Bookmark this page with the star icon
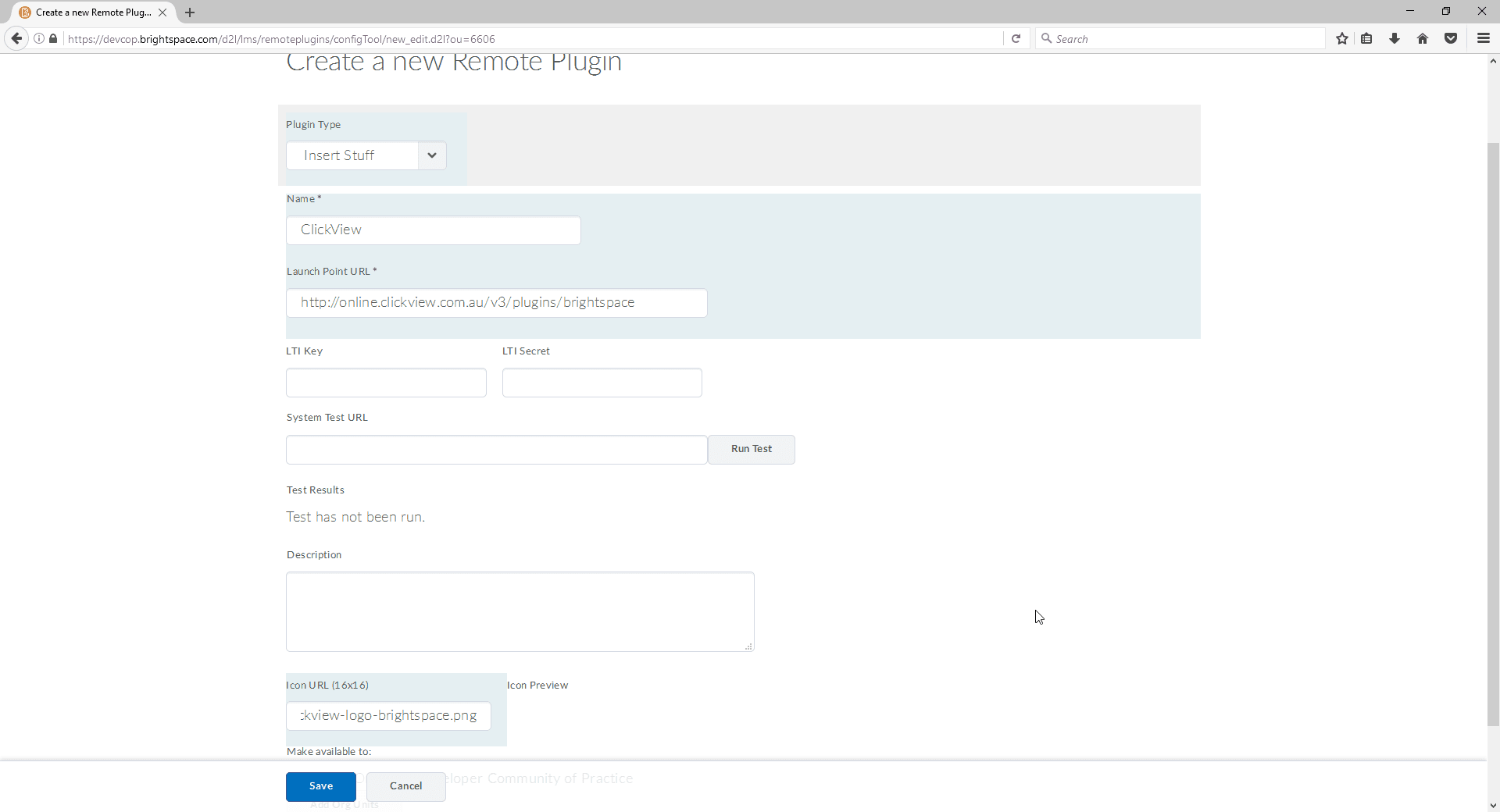Viewport: 1500px width, 812px height. tap(1342, 38)
